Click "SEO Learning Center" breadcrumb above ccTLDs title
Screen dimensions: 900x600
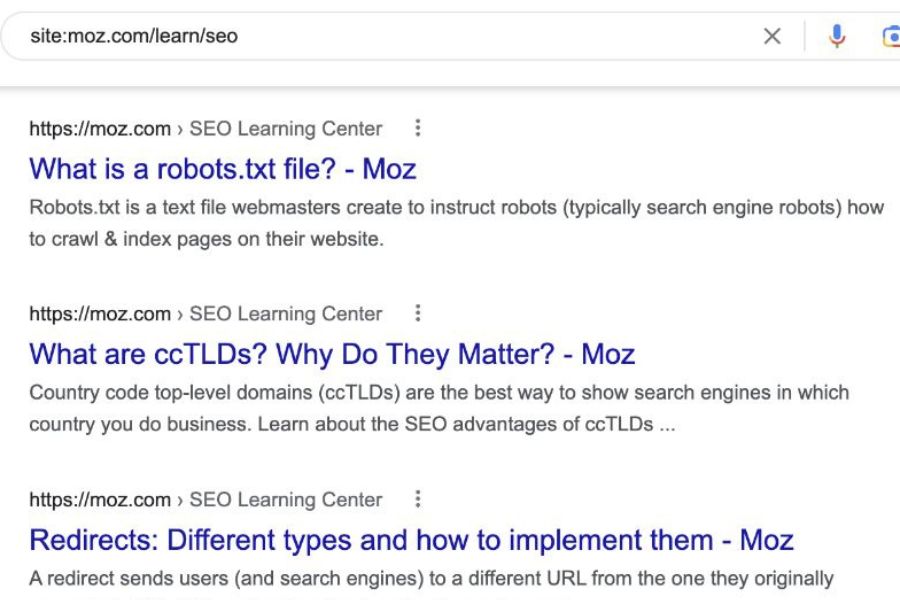[x=286, y=314]
